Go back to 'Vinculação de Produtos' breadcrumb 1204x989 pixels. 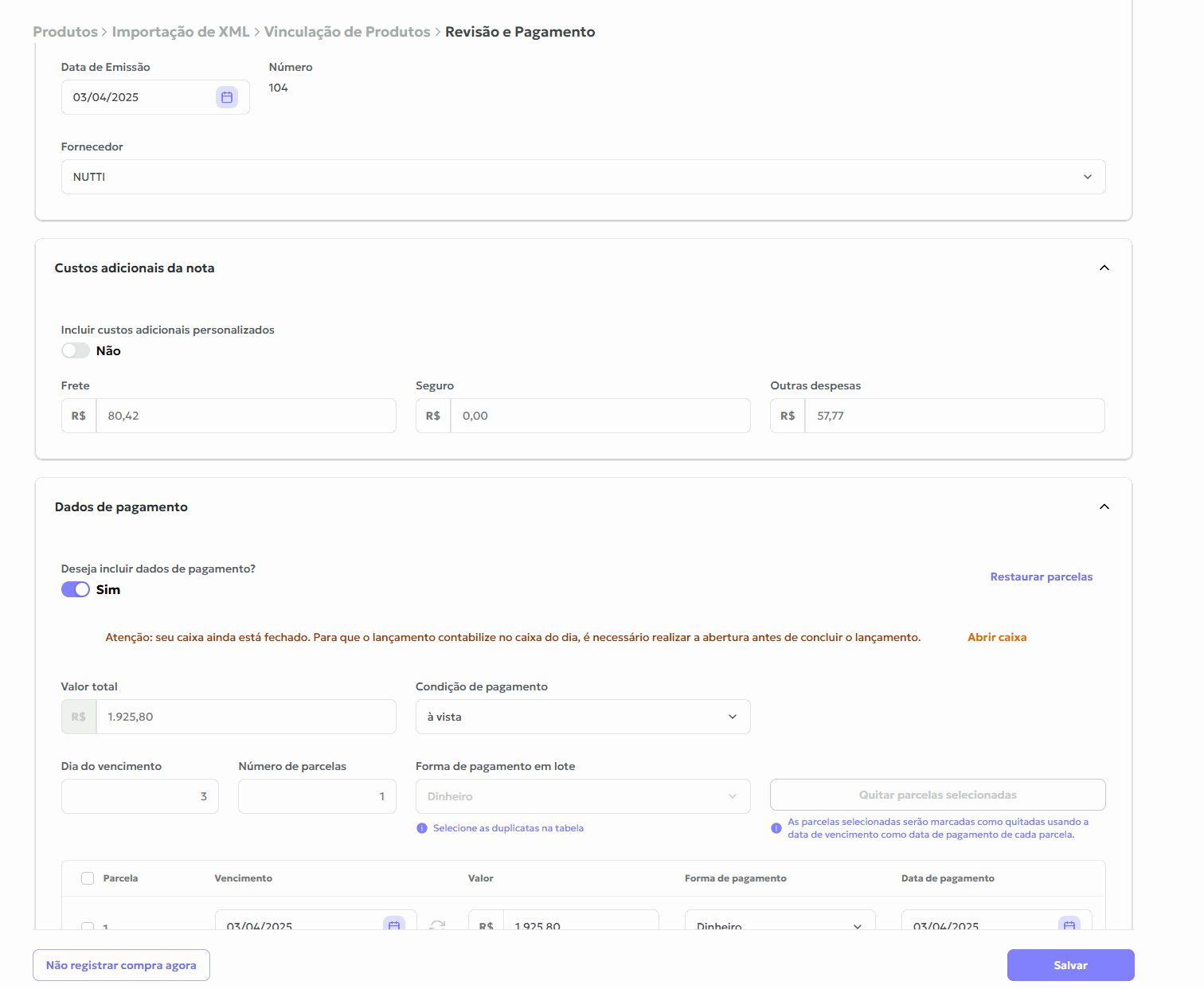pos(347,32)
